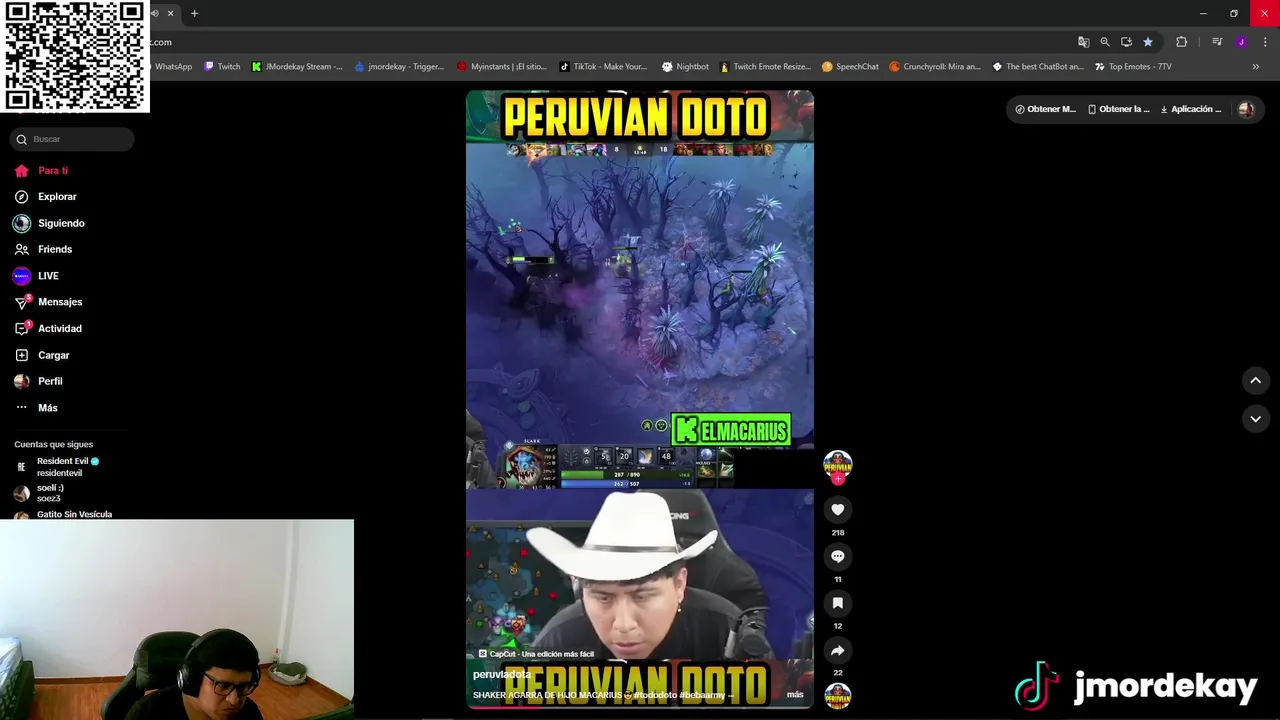Click the Obtener M... button
The image size is (1280, 720).
point(1045,109)
